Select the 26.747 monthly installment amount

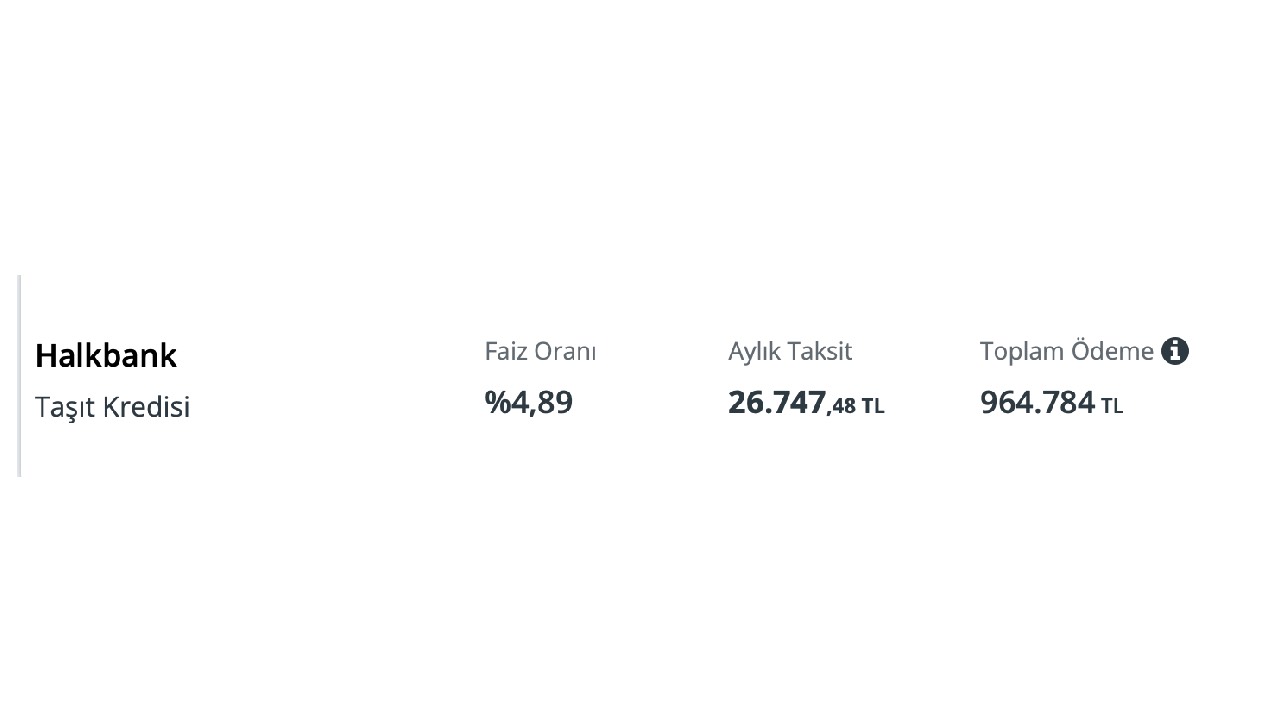777,402
